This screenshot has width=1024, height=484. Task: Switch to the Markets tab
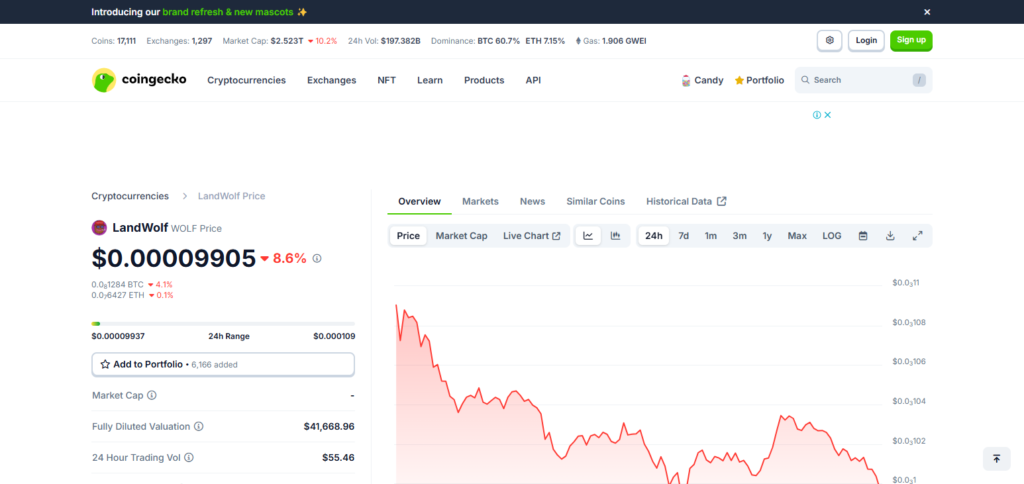[x=480, y=201]
